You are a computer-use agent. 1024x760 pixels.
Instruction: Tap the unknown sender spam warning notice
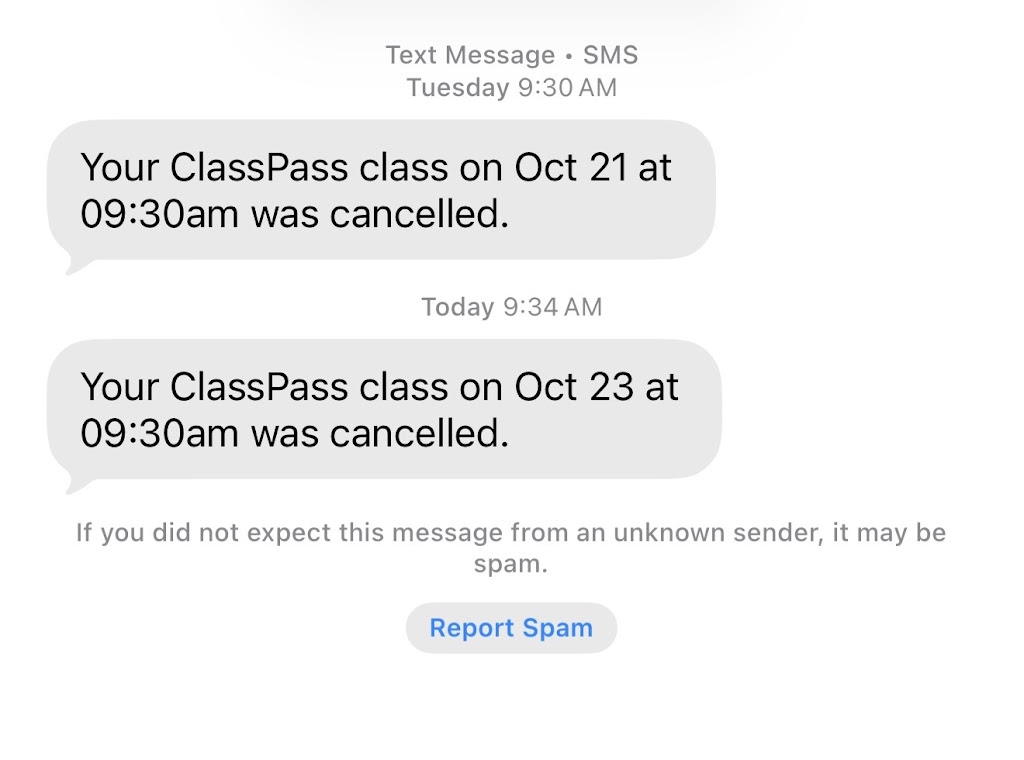click(511, 548)
